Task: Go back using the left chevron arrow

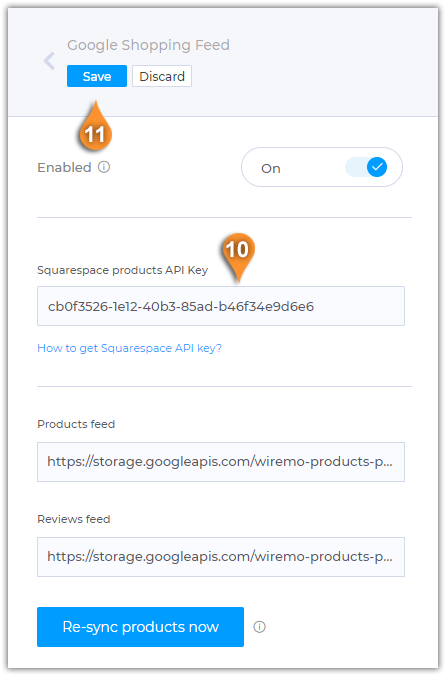Action: pyautogui.click(x=50, y=61)
